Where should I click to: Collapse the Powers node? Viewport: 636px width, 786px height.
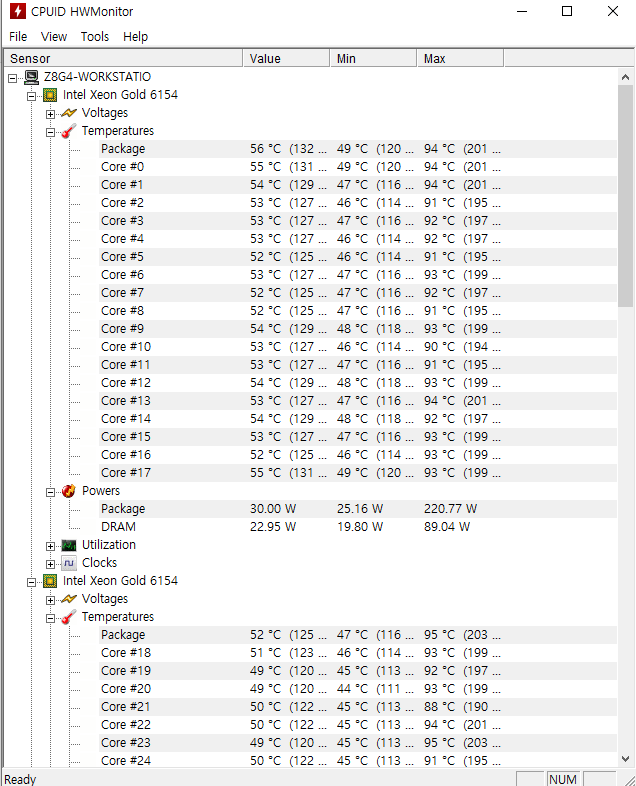pos(50,492)
